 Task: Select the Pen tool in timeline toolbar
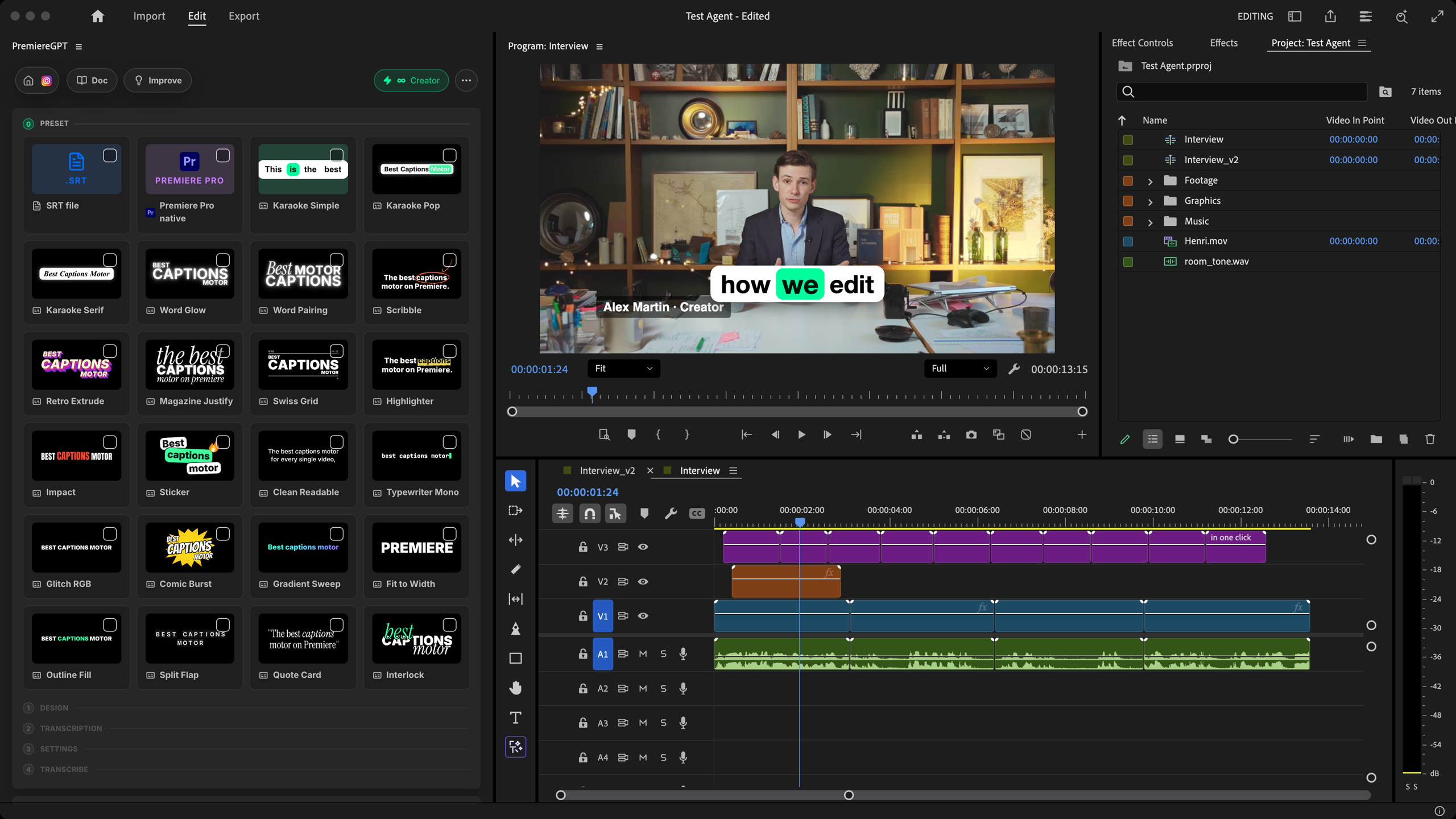[515, 628]
